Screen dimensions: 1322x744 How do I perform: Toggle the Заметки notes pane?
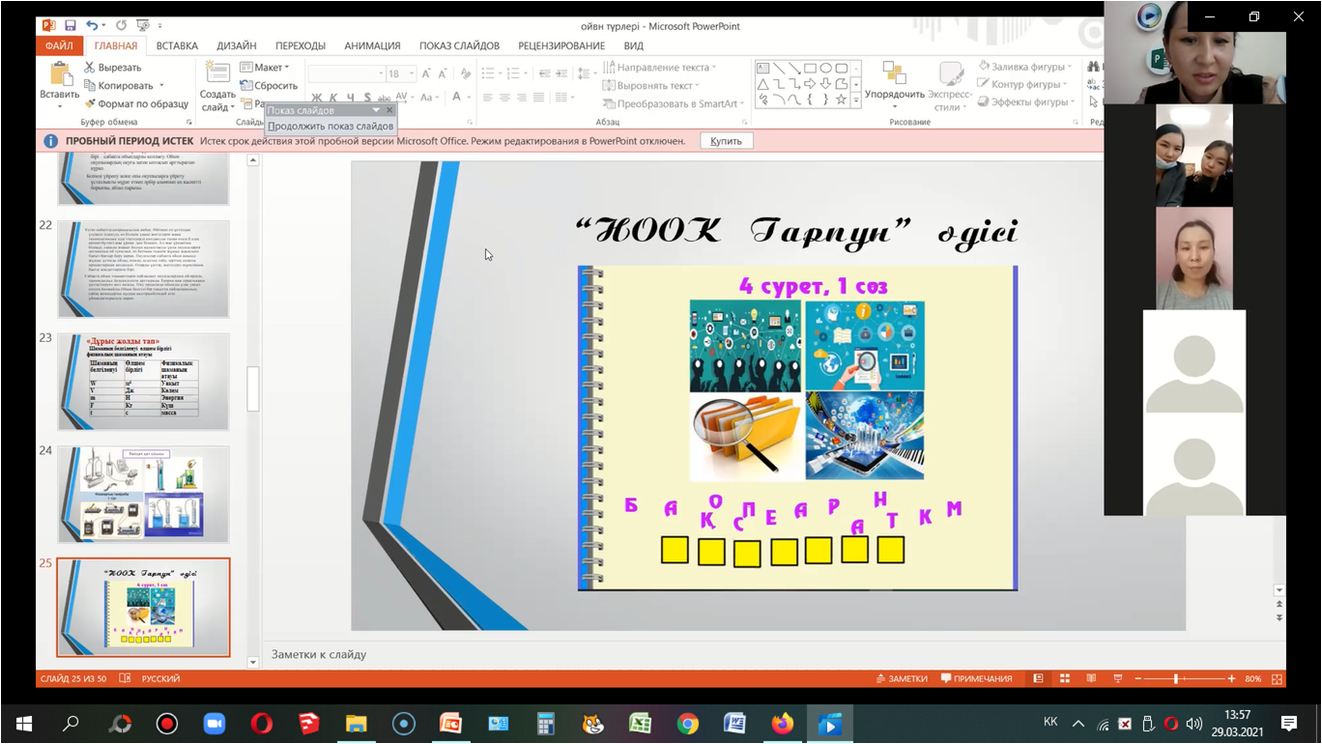click(901, 679)
